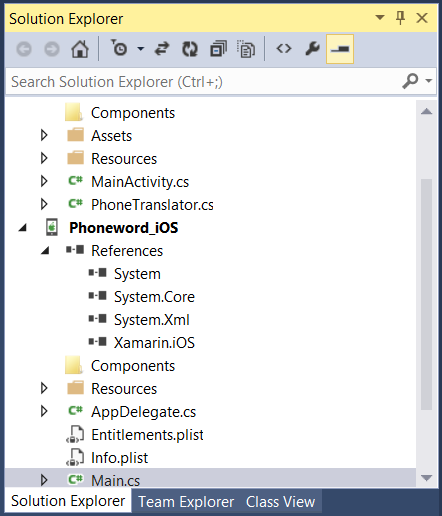The height and width of the screenshot is (516, 442).
Task: Click the MainActivity.cs C# file icon
Action: click(75, 181)
